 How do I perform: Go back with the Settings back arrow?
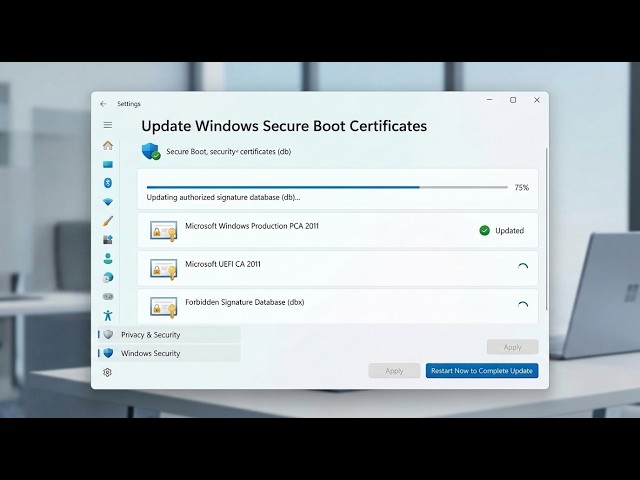coord(103,104)
